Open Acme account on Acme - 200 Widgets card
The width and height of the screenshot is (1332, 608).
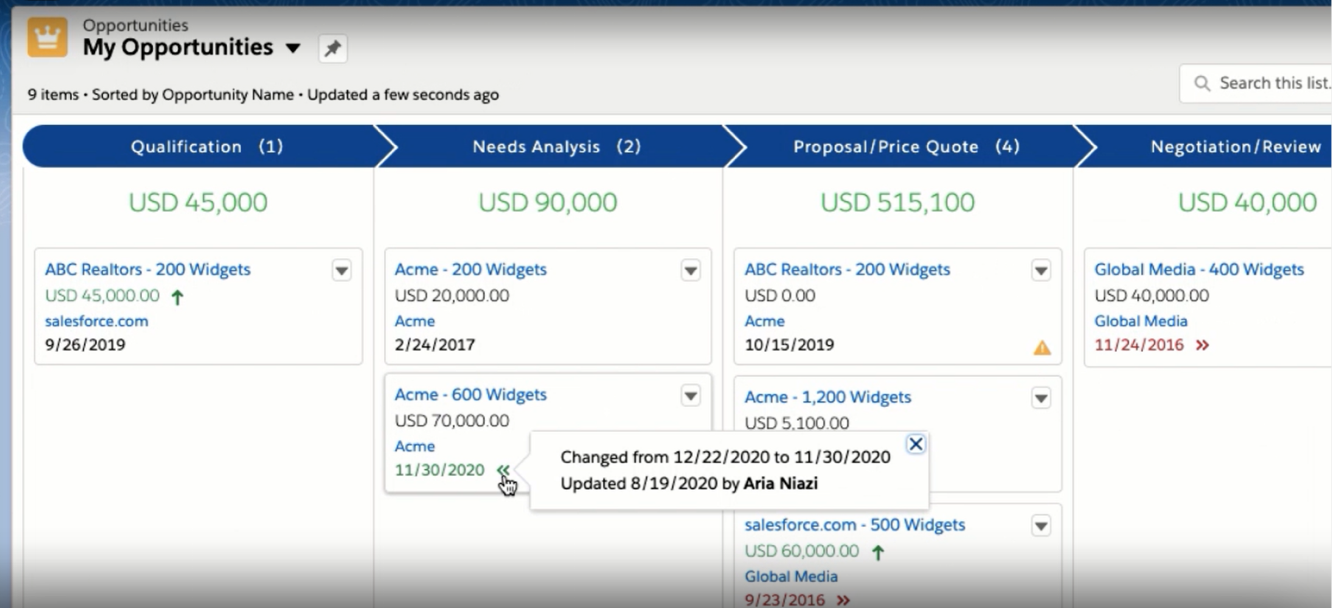tap(415, 321)
